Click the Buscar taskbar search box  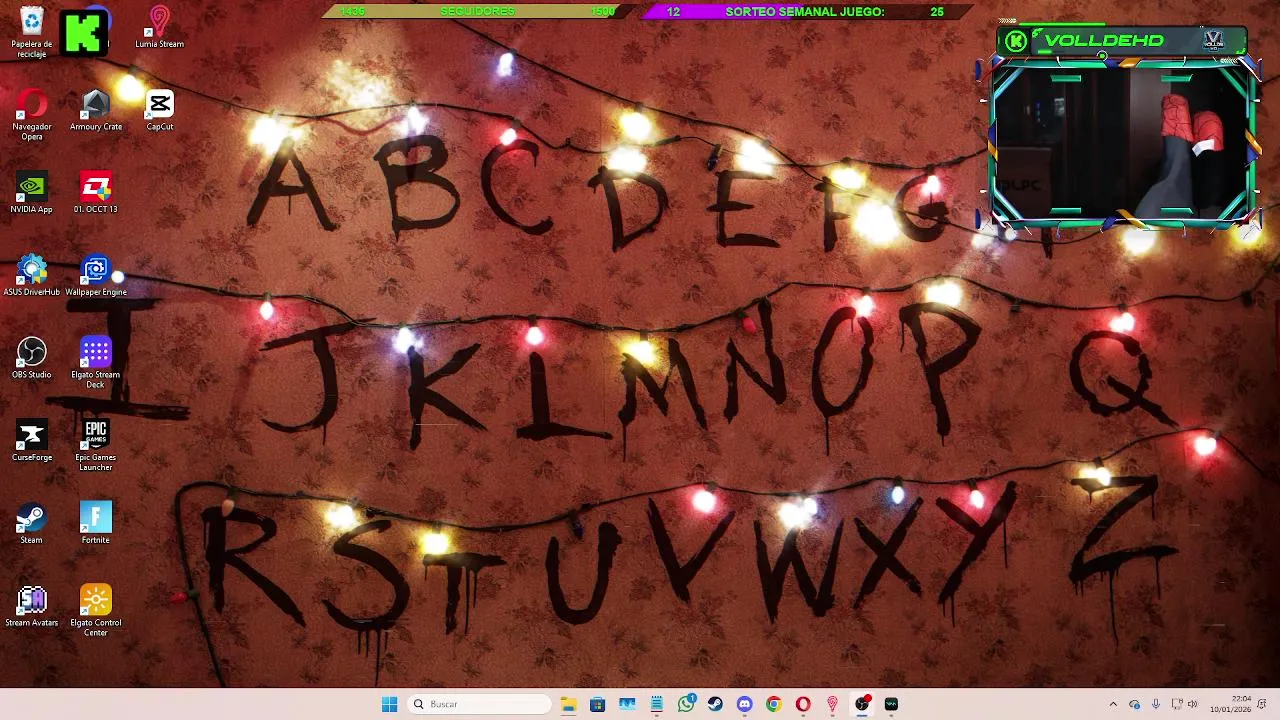click(480, 704)
